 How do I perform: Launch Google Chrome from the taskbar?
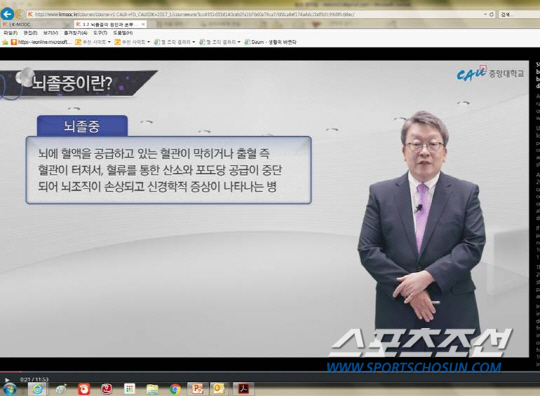tap(175, 389)
